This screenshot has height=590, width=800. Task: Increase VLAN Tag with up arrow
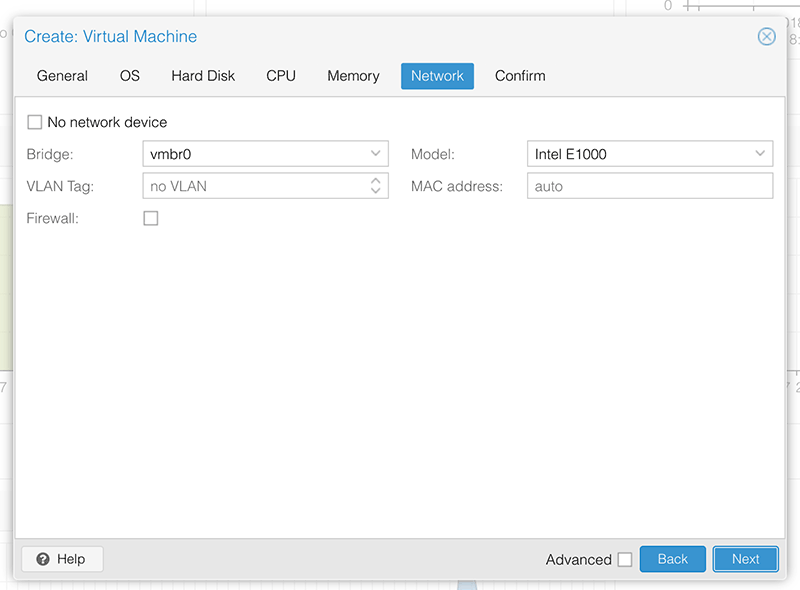(376, 181)
